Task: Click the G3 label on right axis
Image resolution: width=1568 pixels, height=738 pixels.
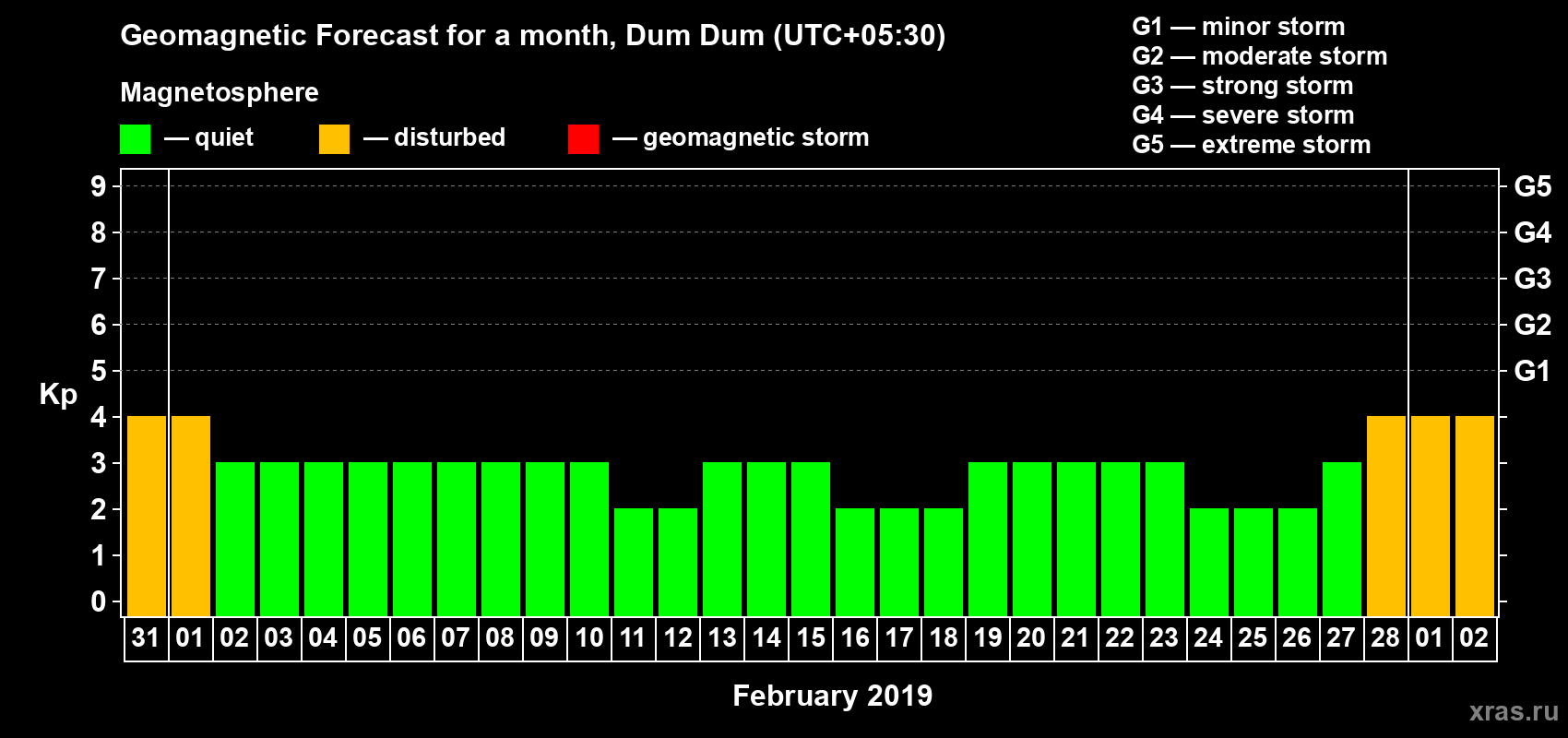Action: coord(1532,279)
